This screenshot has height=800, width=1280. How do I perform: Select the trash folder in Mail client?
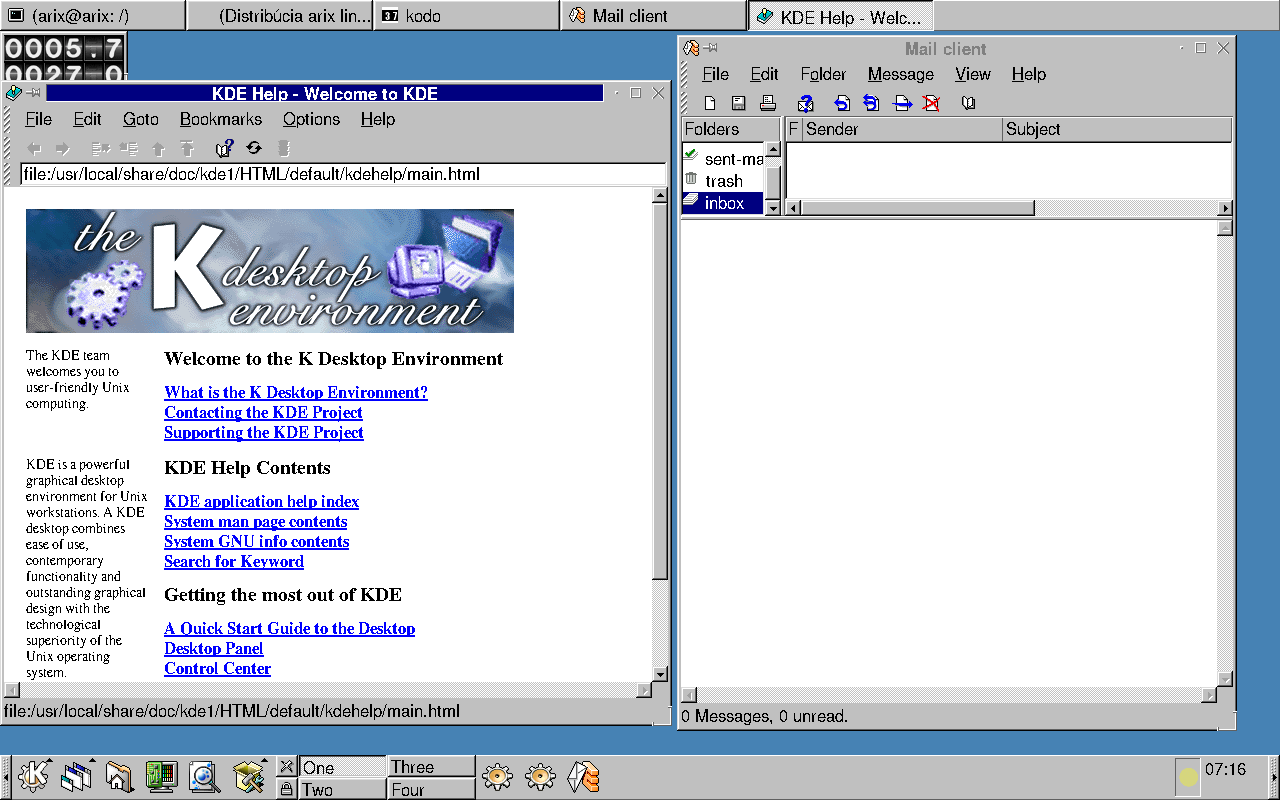point(723,181)
